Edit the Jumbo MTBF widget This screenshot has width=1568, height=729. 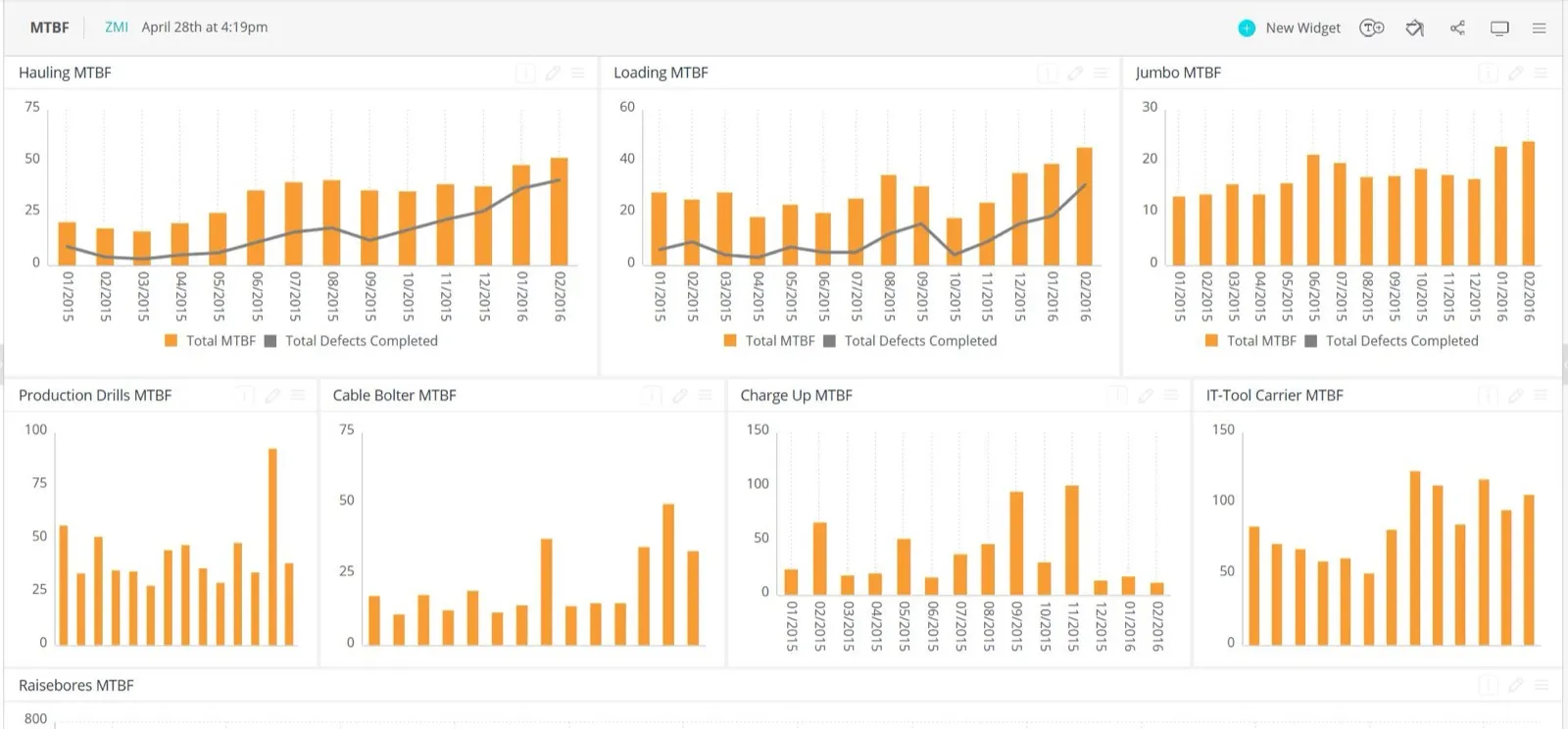[x=1515, y=73]
